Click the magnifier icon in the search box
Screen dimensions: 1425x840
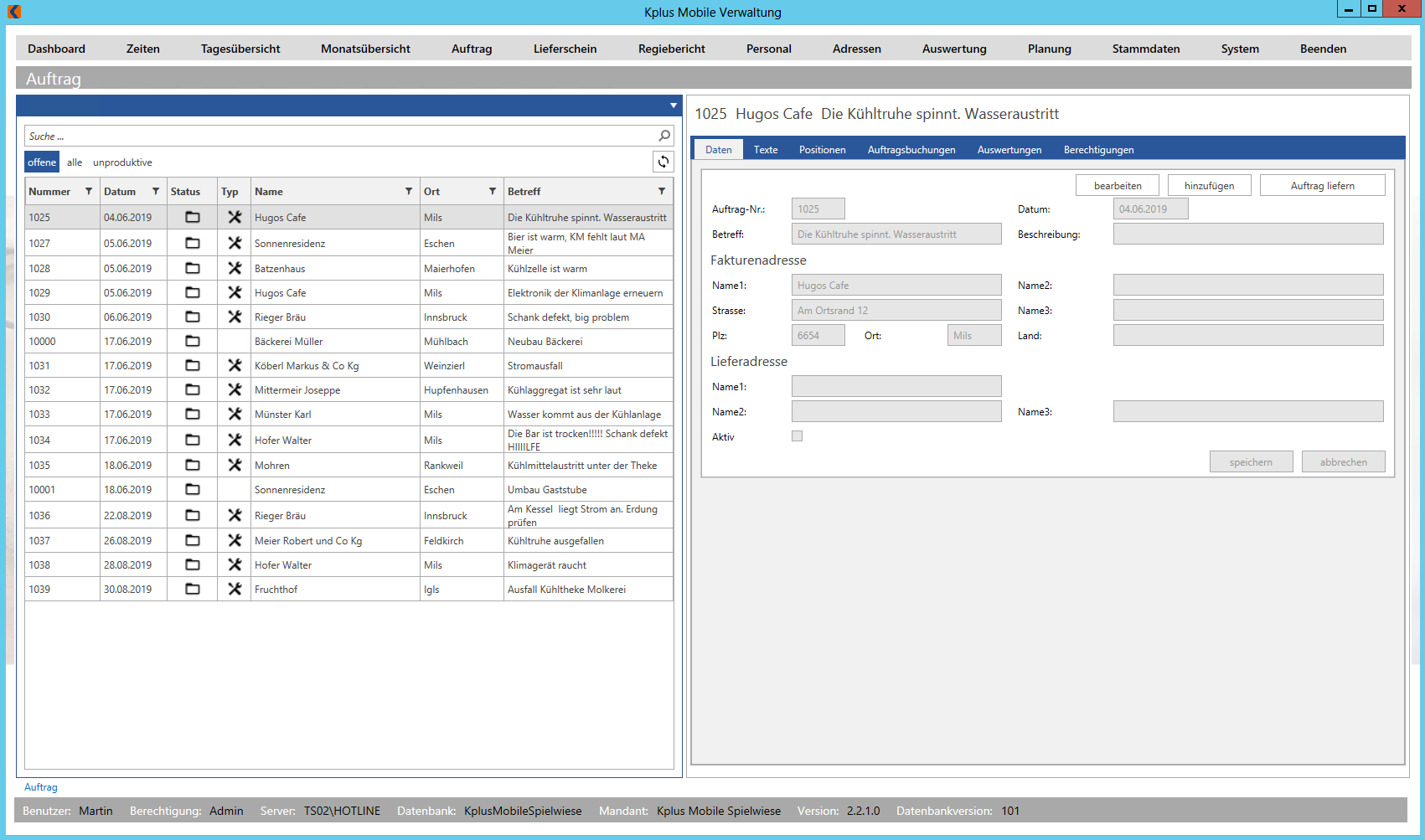(664, 136)
